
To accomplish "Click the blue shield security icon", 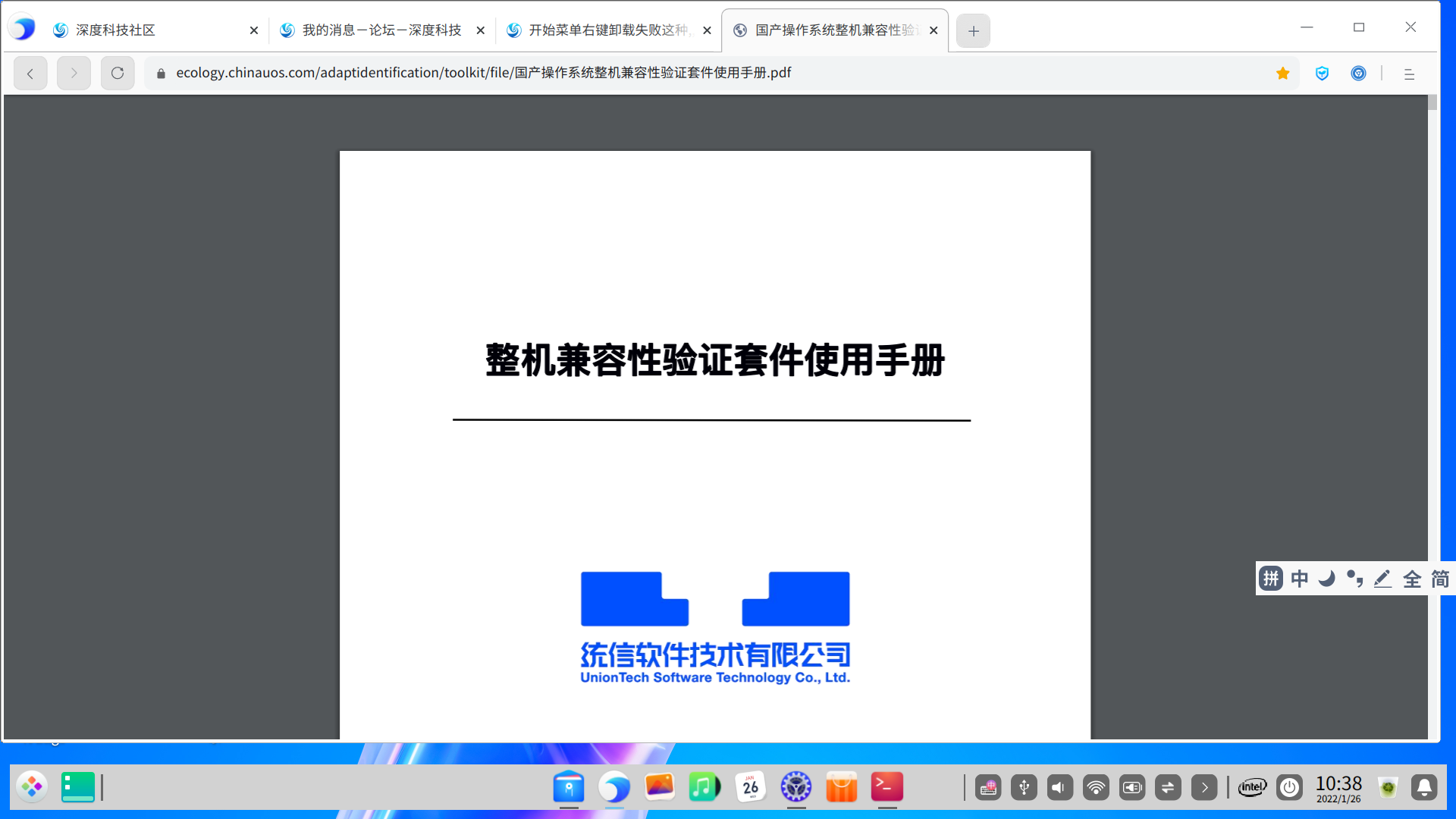I will pos(1322,74).
